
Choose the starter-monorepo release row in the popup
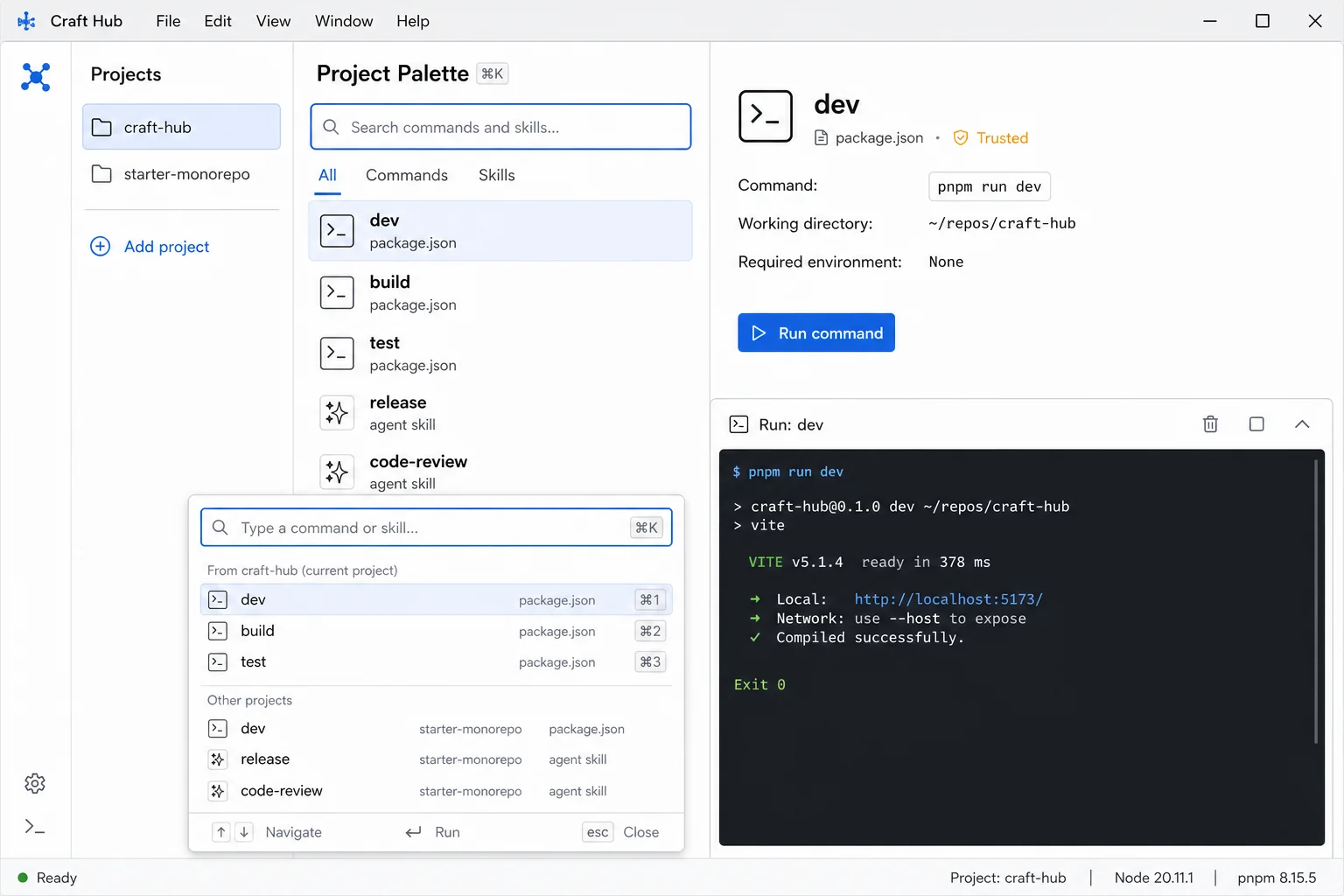pyautogui.click(x=436, y=759)
